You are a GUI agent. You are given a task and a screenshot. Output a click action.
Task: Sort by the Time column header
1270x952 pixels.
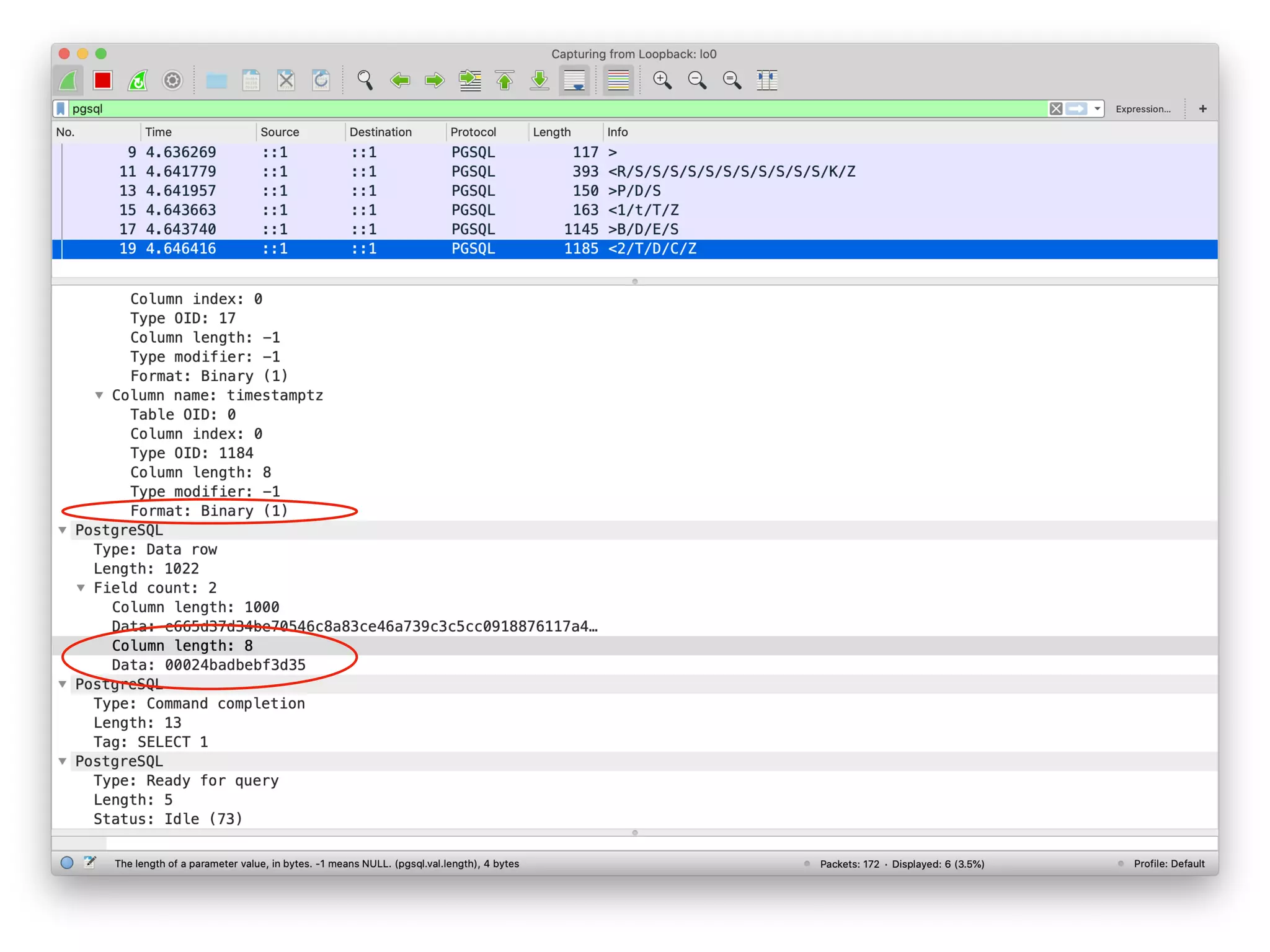coord(198,132)
